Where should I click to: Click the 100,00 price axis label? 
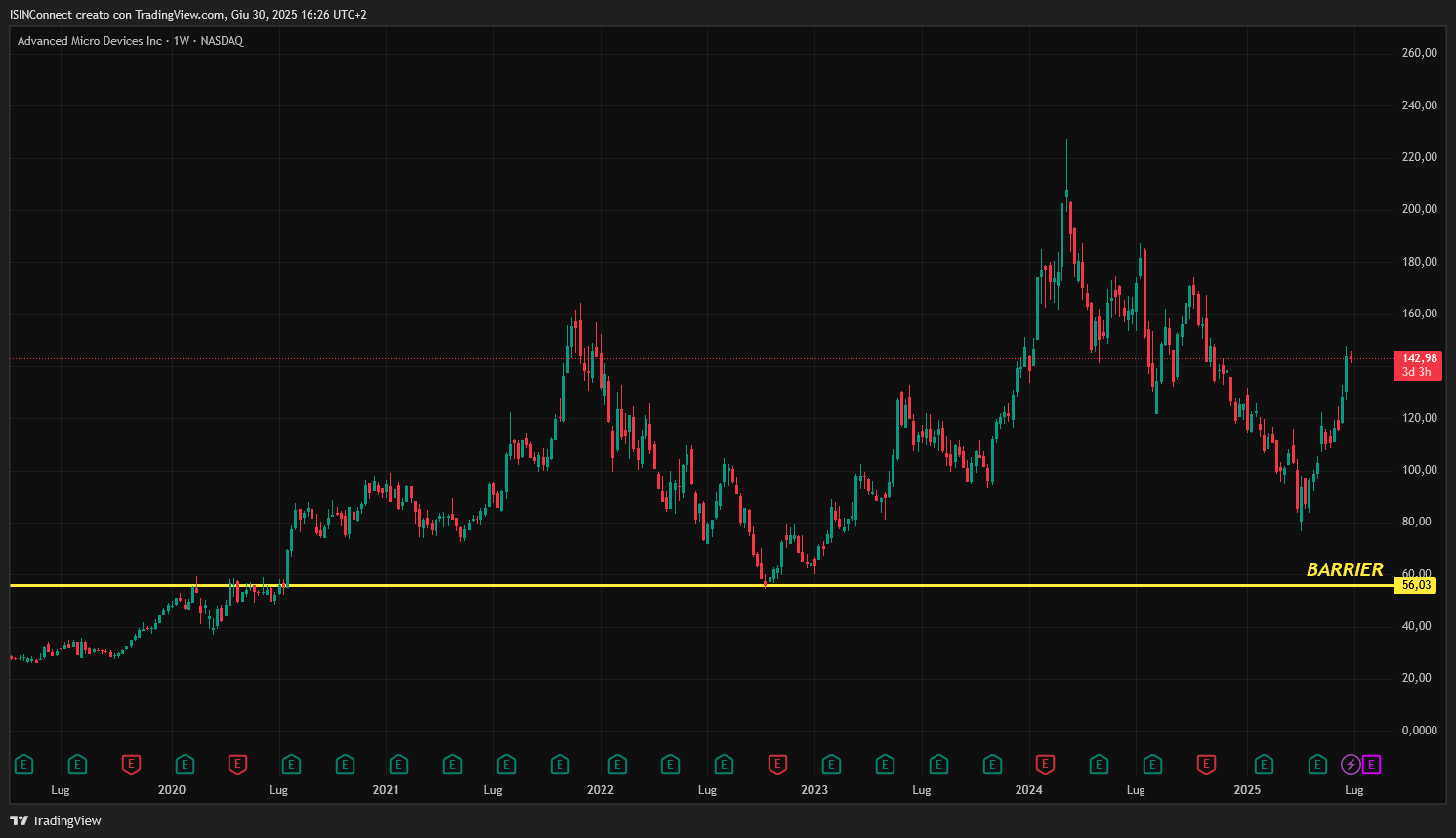coord(1419,470)
